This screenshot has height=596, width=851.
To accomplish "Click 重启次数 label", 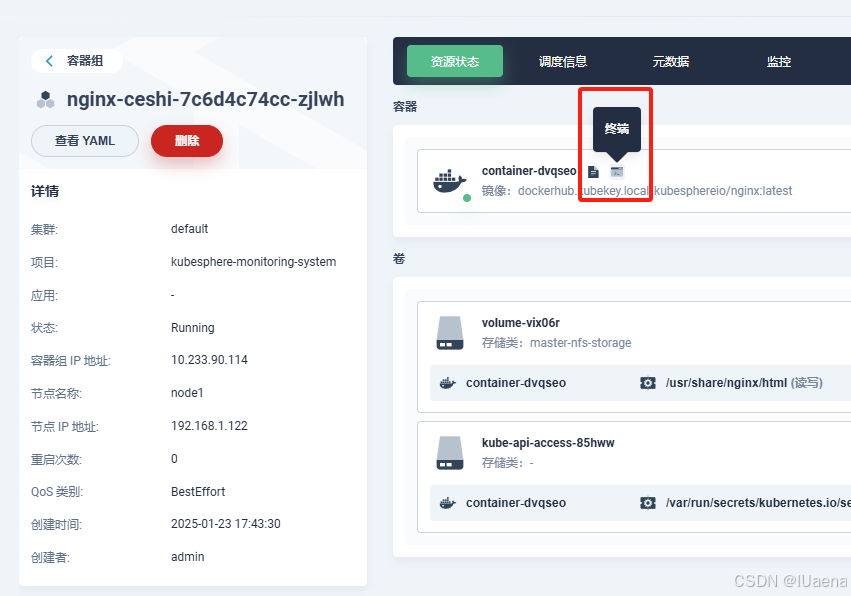I will point(56,460).
